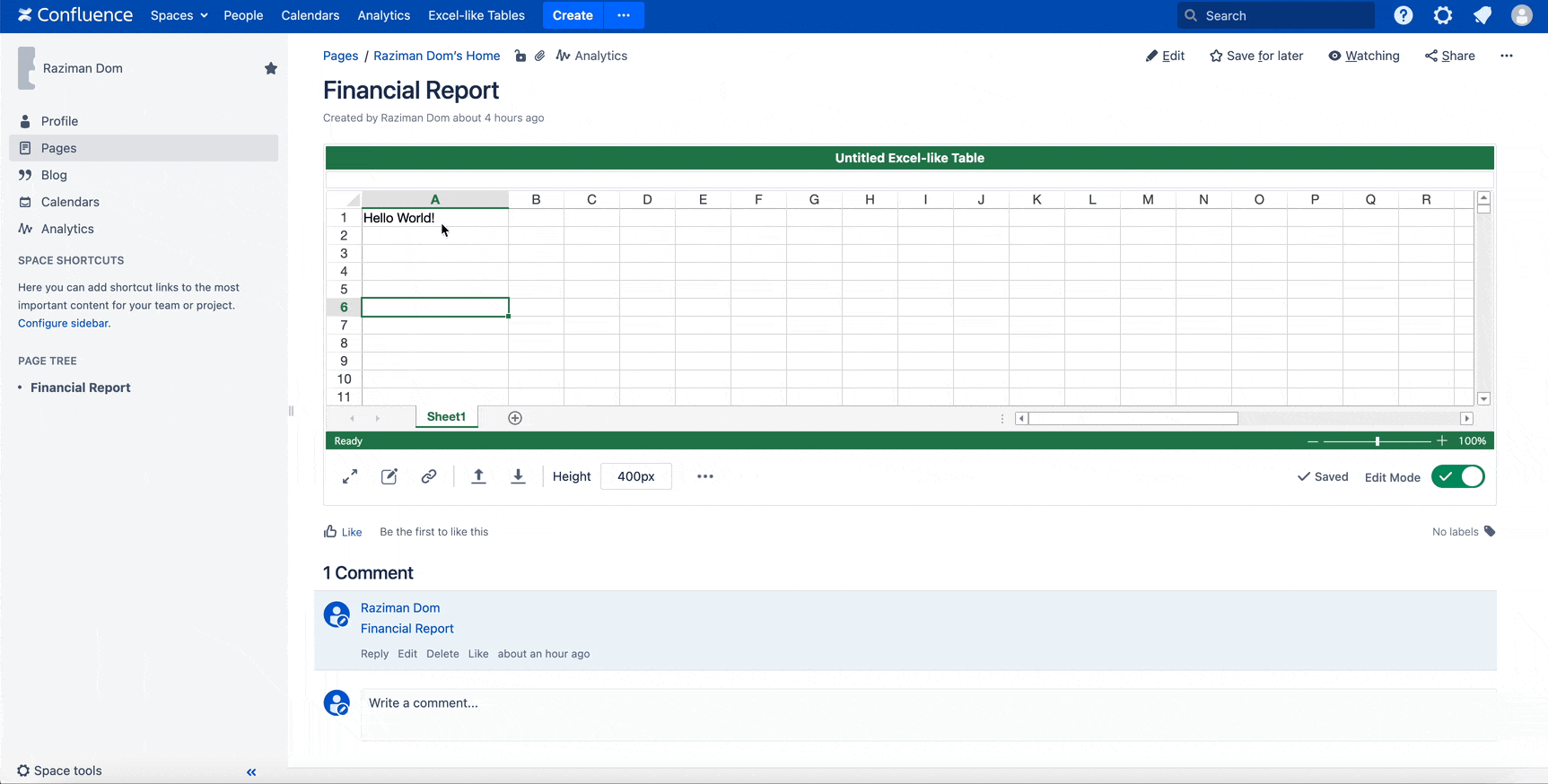Open the help question mark icon

(x=1404, y=15)
